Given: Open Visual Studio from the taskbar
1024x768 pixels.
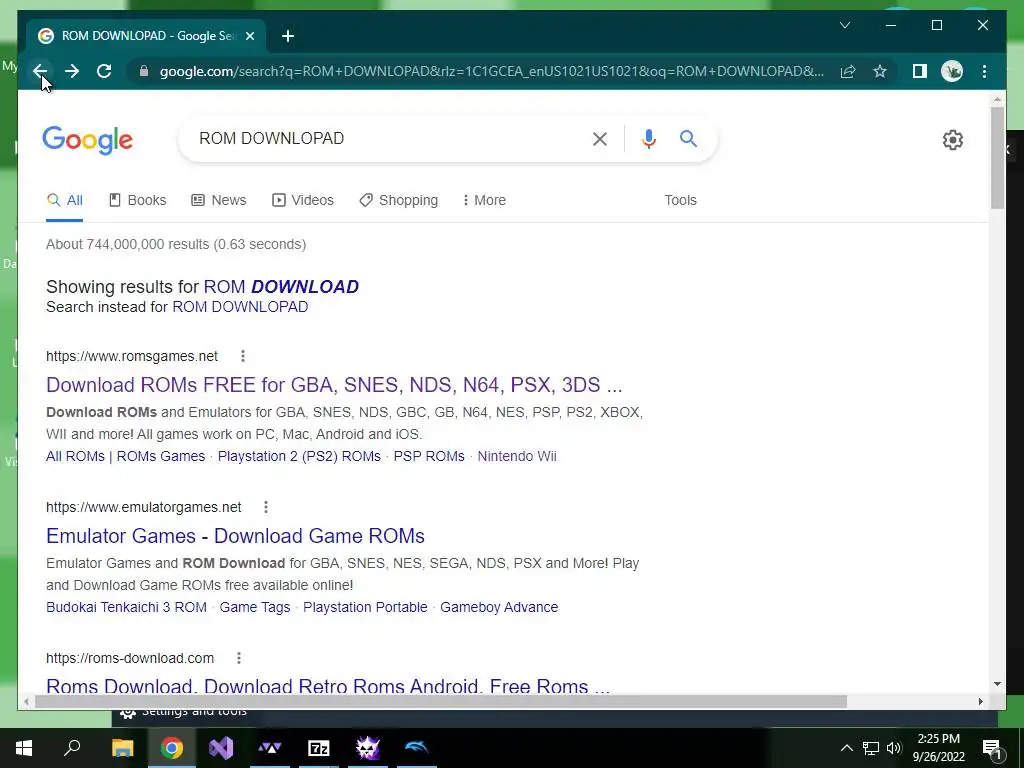Looking at the screenshot, I should point(221,748).
